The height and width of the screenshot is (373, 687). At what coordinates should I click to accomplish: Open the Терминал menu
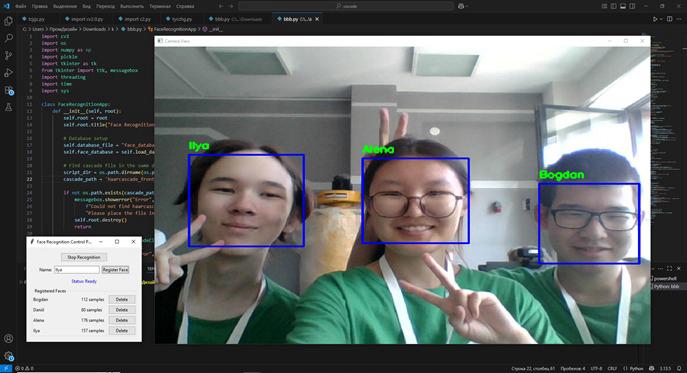pos(159,7)
